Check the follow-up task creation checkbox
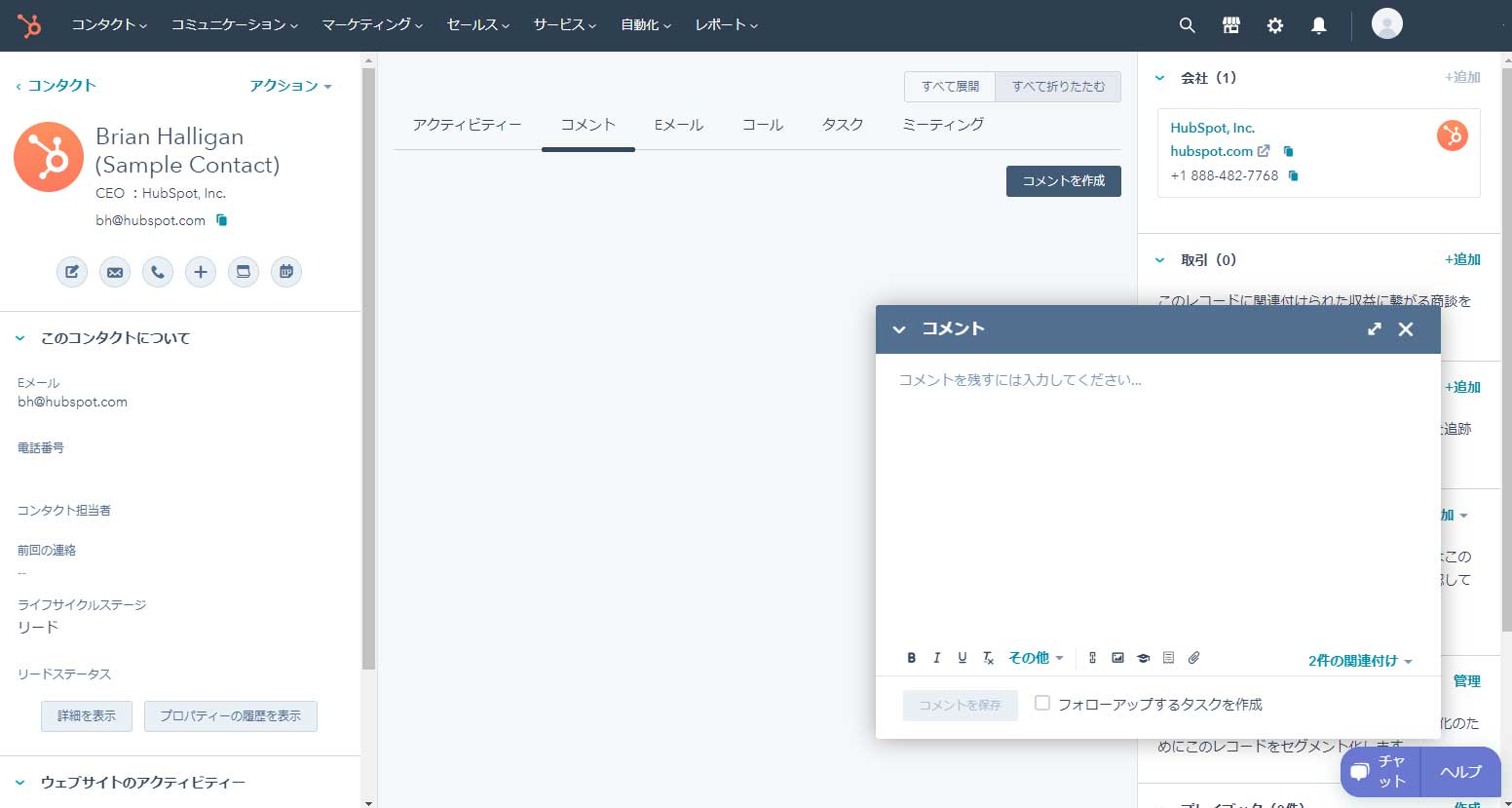1512x808 pixels. [1042, 703]
